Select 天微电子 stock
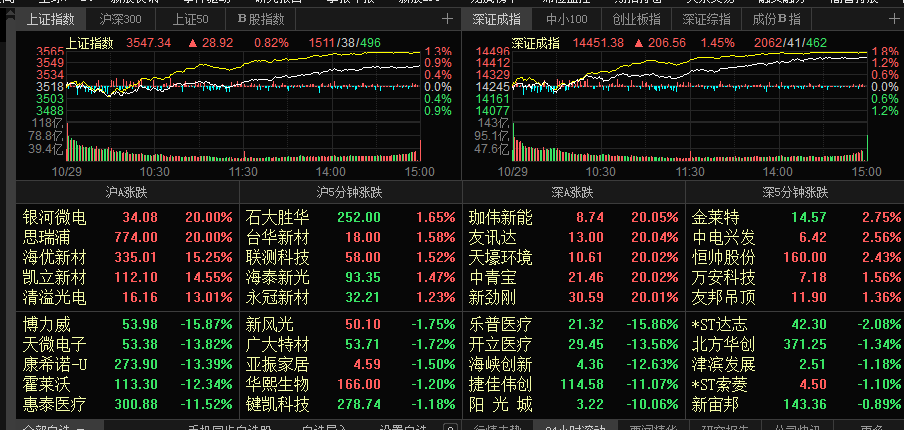The width and height of the screenshot is (904, 430). click(x=127, y=345)
